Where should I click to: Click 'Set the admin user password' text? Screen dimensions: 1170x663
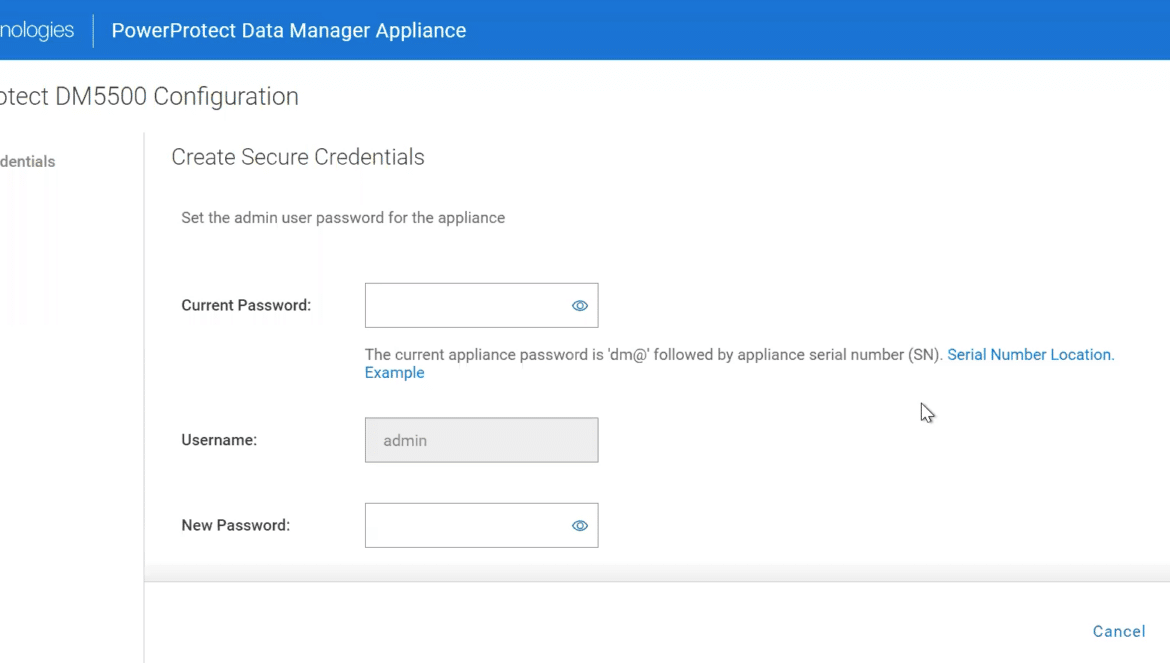click(343, 218)
